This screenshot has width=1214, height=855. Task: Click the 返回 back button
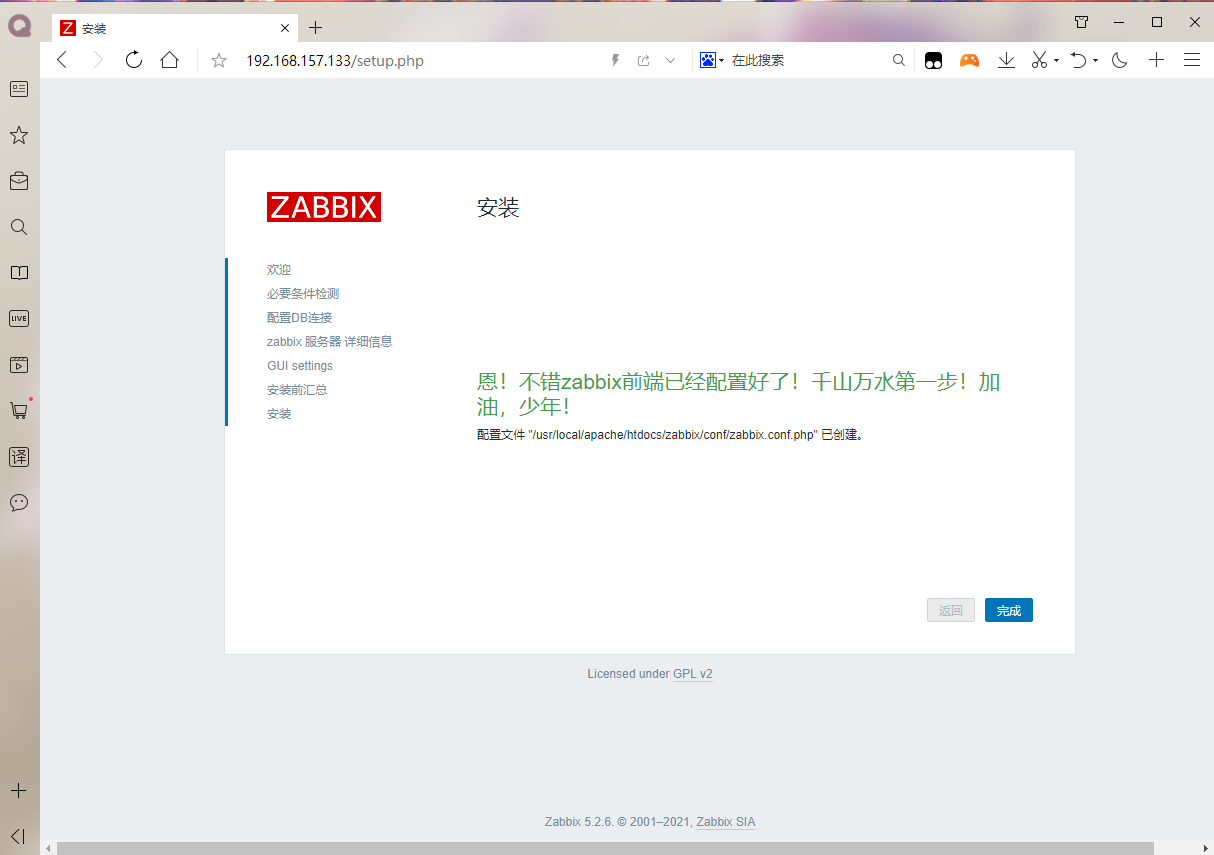coord(951,610)
